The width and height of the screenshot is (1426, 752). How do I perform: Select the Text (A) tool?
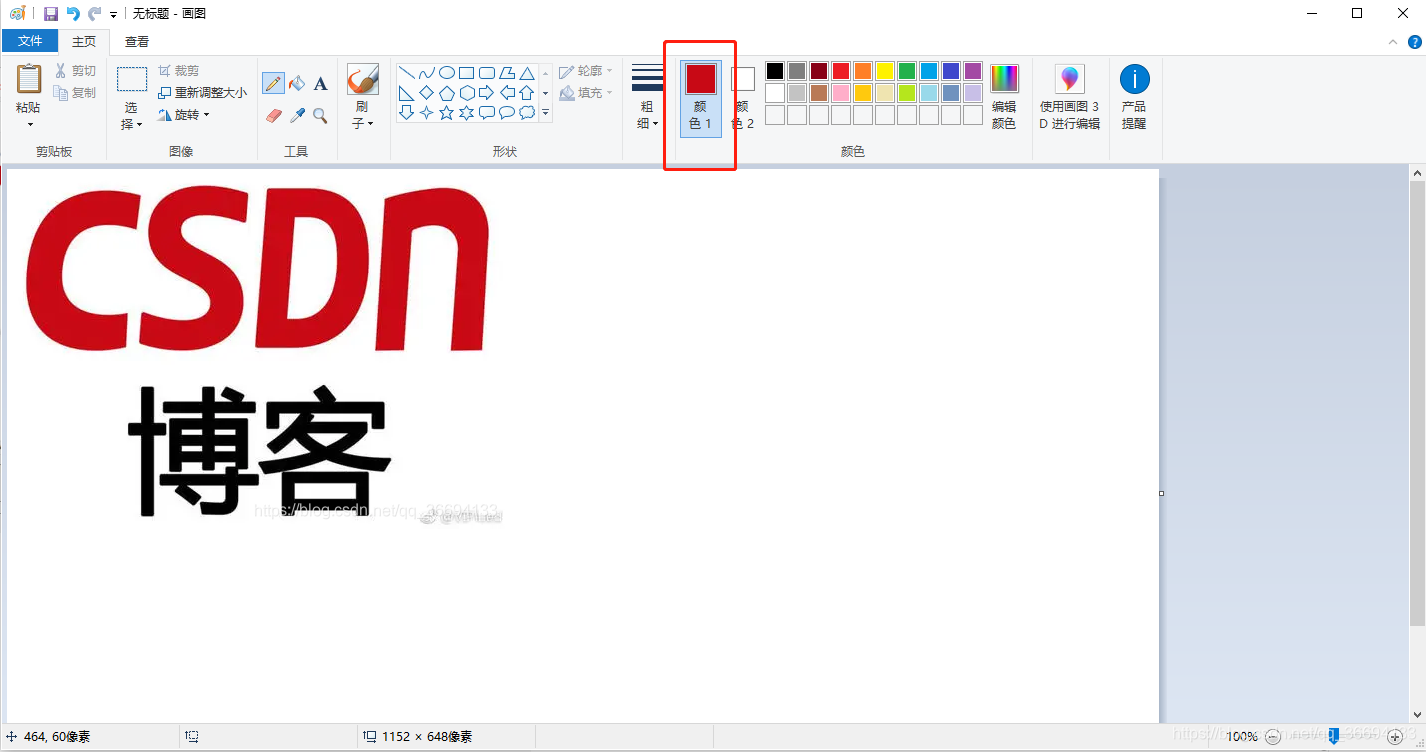pyautogui.click(x=320, y=83)
